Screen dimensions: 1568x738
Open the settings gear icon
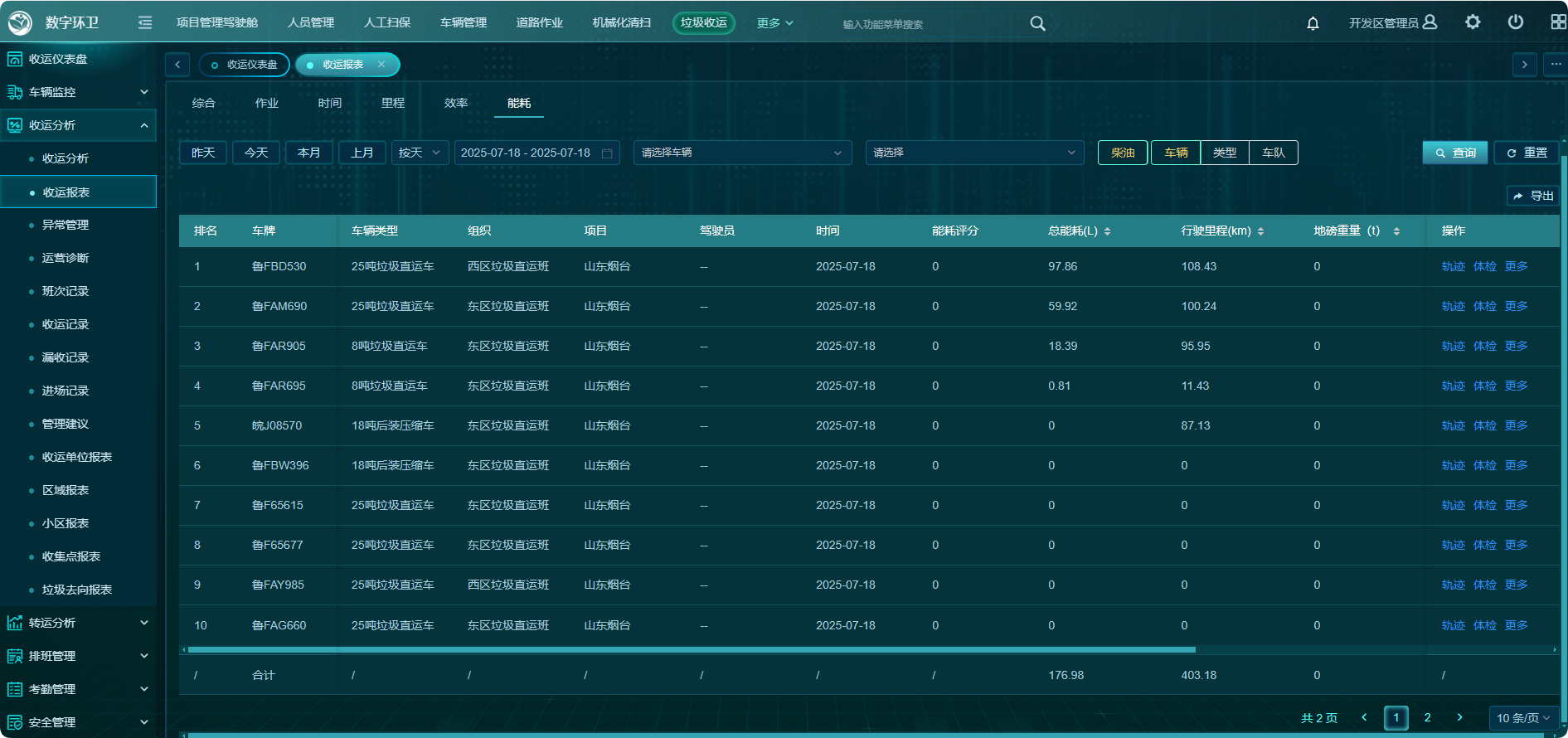pyautogui.click(x=1473, y=22)
